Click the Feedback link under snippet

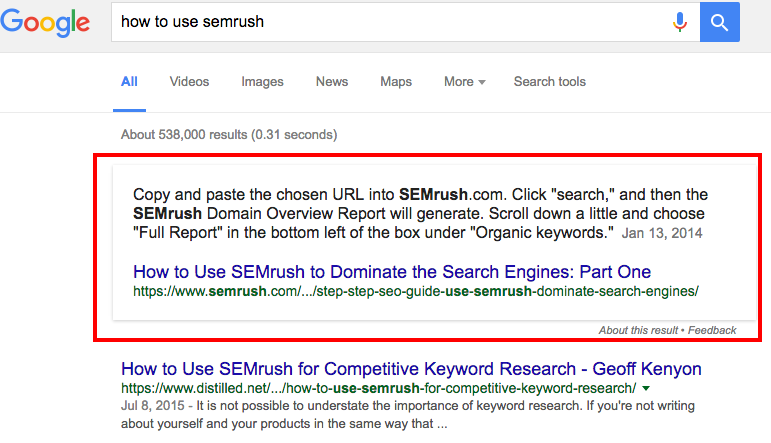tap(712, 330)
